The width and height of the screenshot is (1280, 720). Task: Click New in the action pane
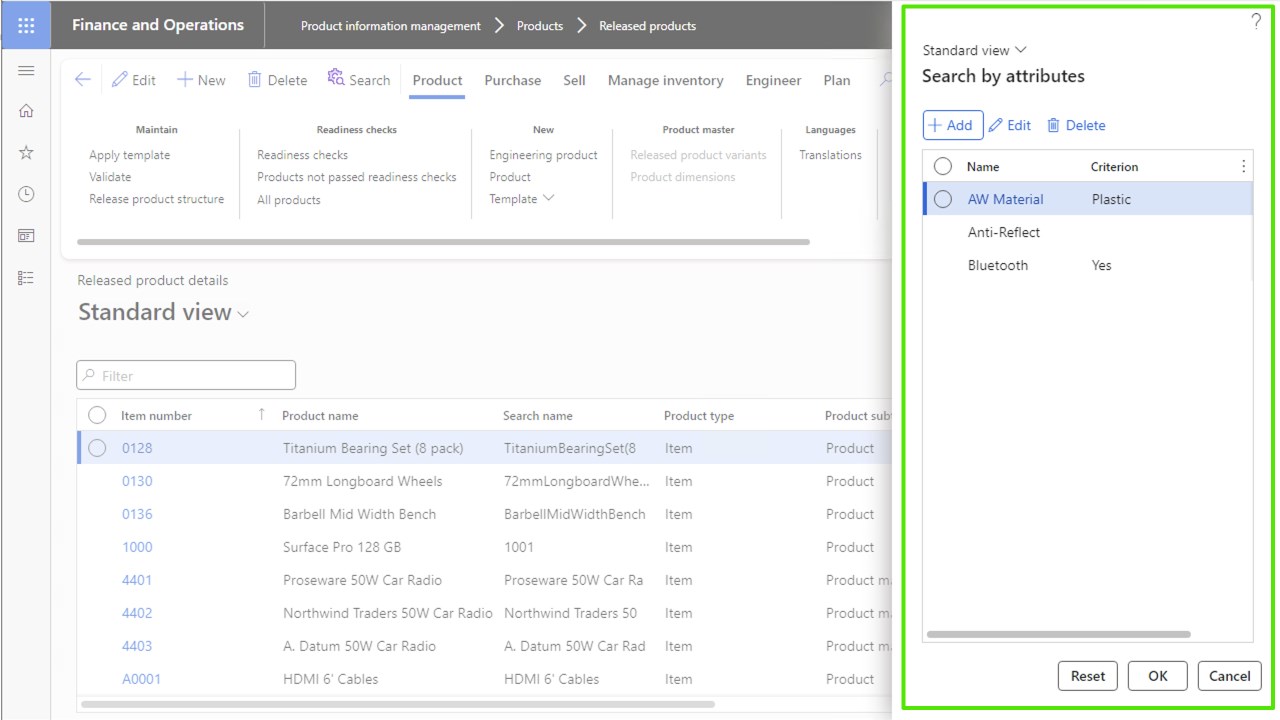pyautogui.click(x=201, y=80)
